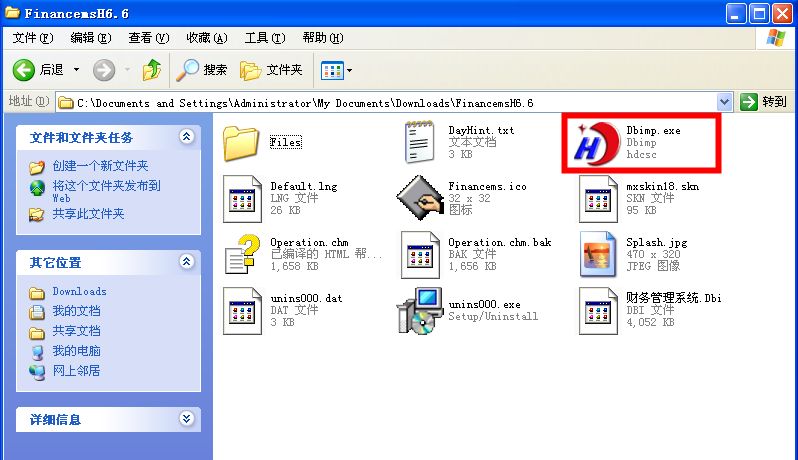Select the mxskin18.skn file icon

click(598, 199)
